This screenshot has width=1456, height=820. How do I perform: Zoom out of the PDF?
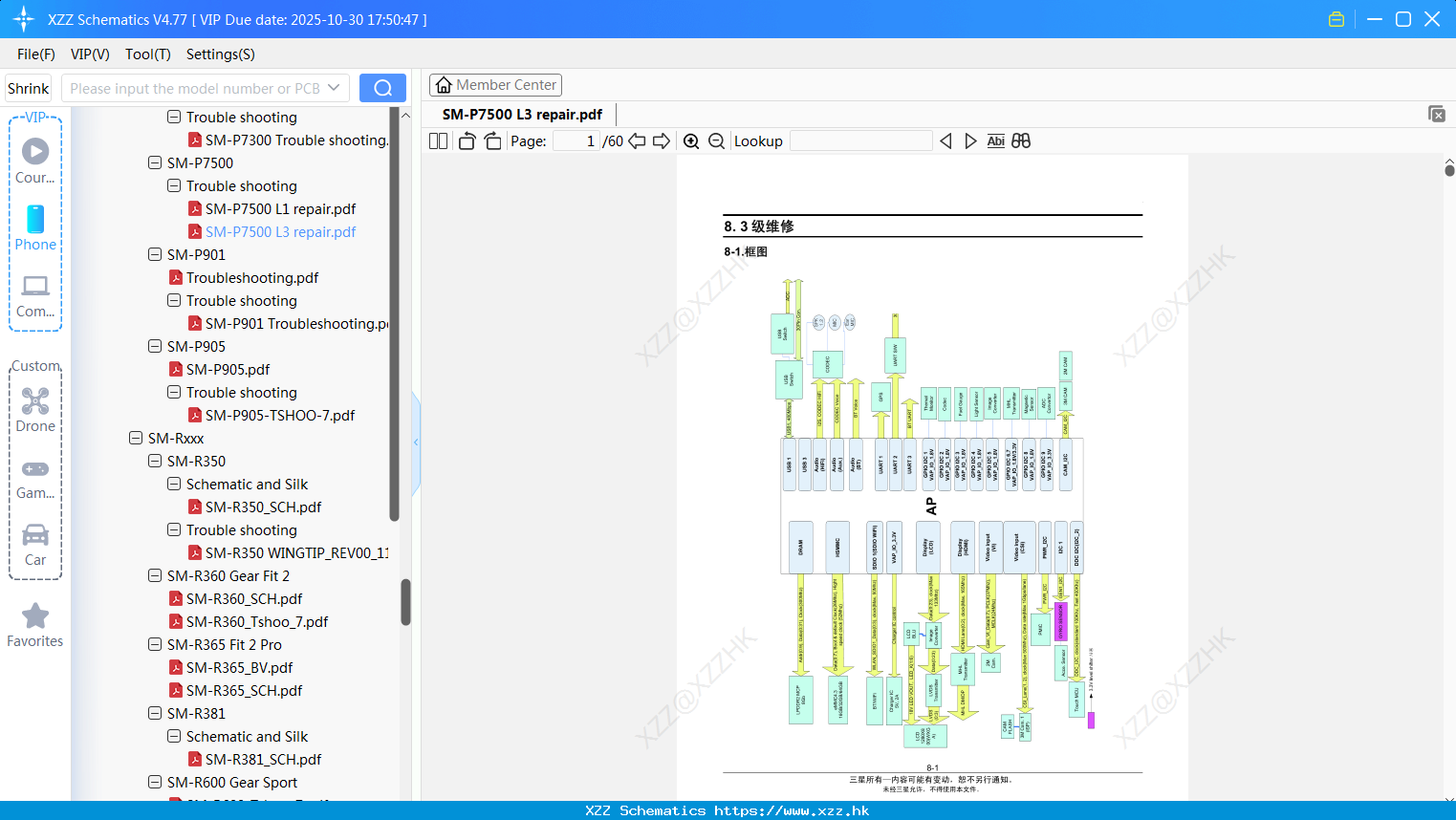[716, 140]
